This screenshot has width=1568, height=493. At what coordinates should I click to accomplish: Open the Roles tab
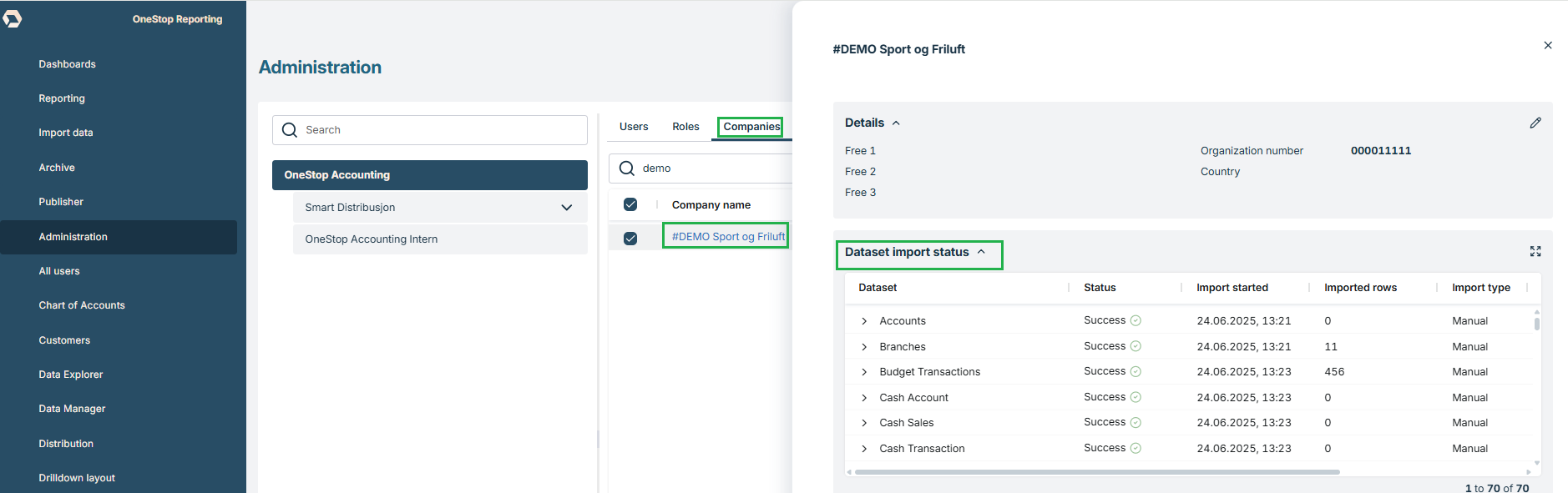pos(685,127)
